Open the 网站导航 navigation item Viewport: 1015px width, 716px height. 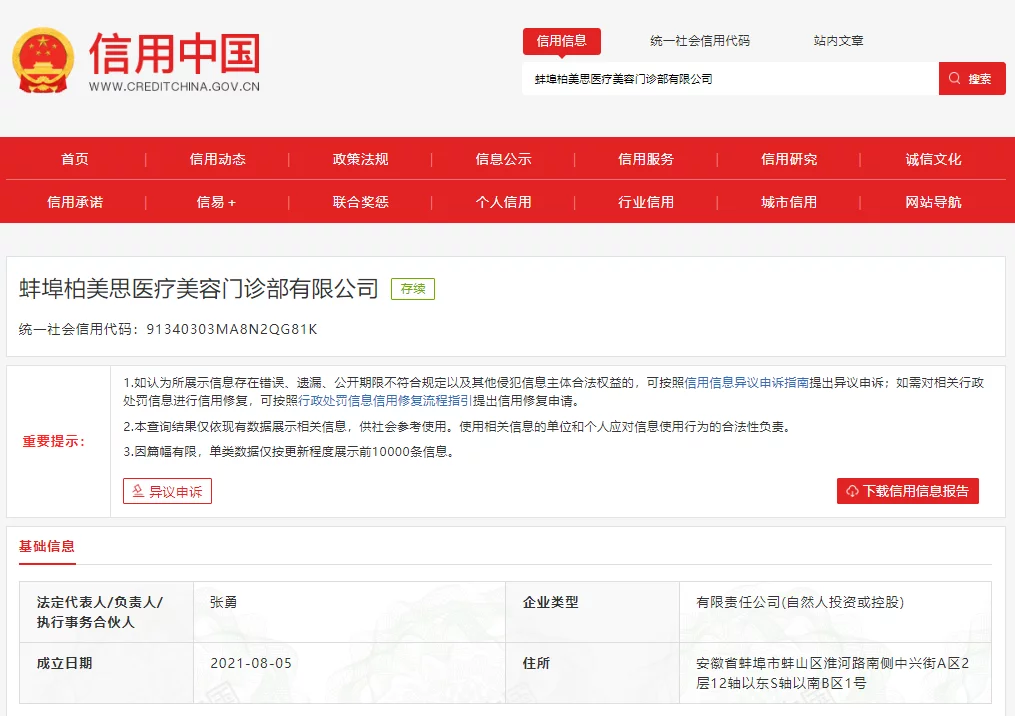pos(933,202)
